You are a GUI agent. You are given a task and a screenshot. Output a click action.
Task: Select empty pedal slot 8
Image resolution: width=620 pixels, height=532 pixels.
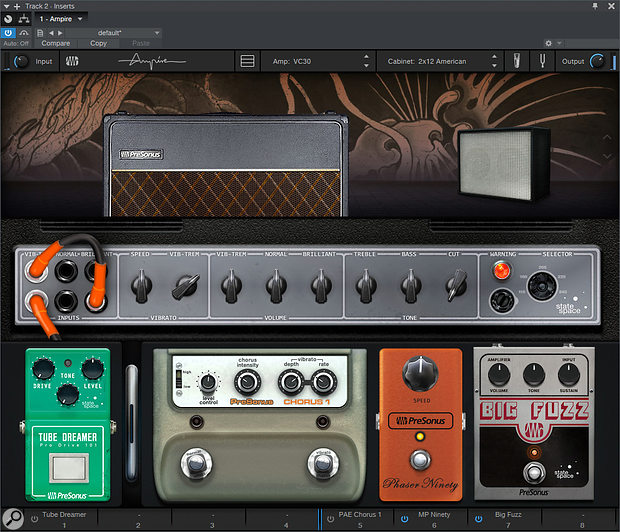[580, 519]
